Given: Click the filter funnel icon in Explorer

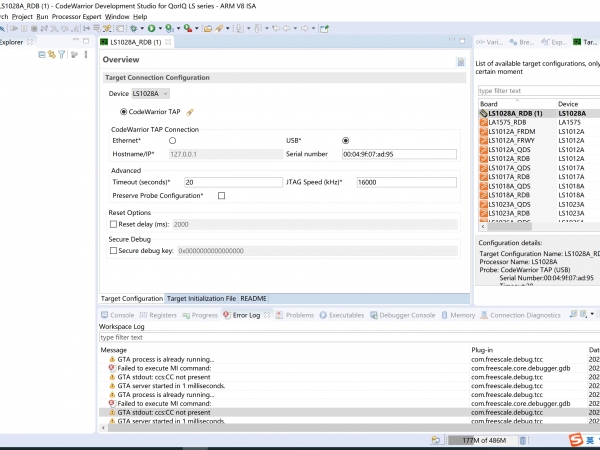Looking at the screenshot, I should point(62,55).
